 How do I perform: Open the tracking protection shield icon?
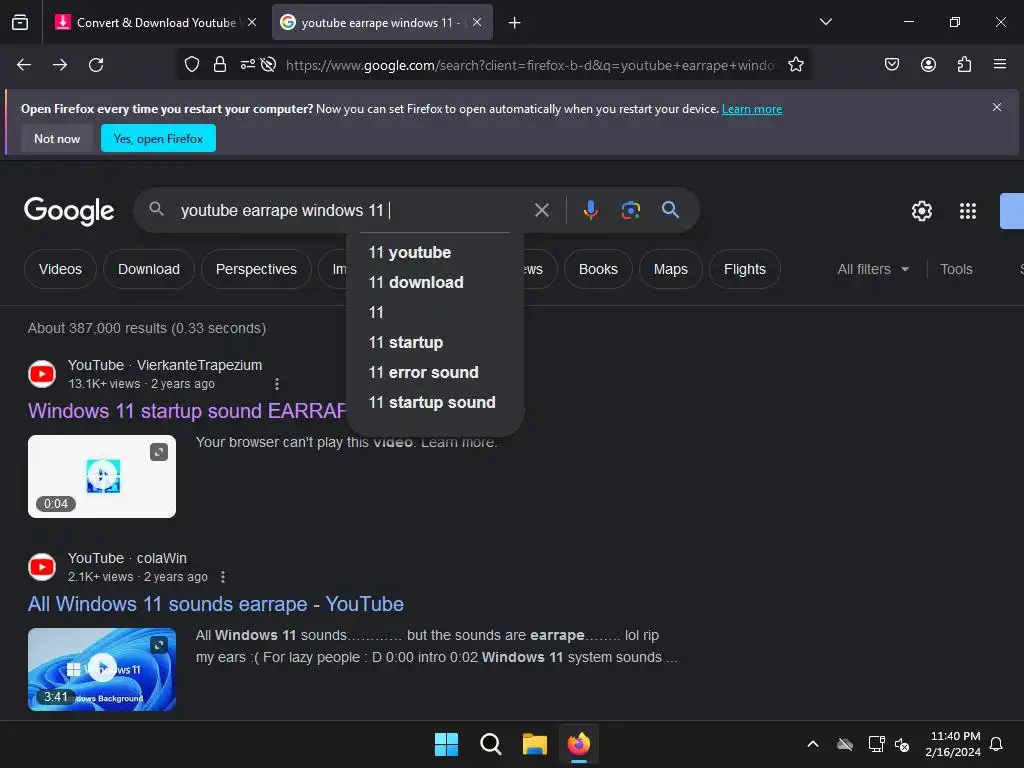(191, 65)
